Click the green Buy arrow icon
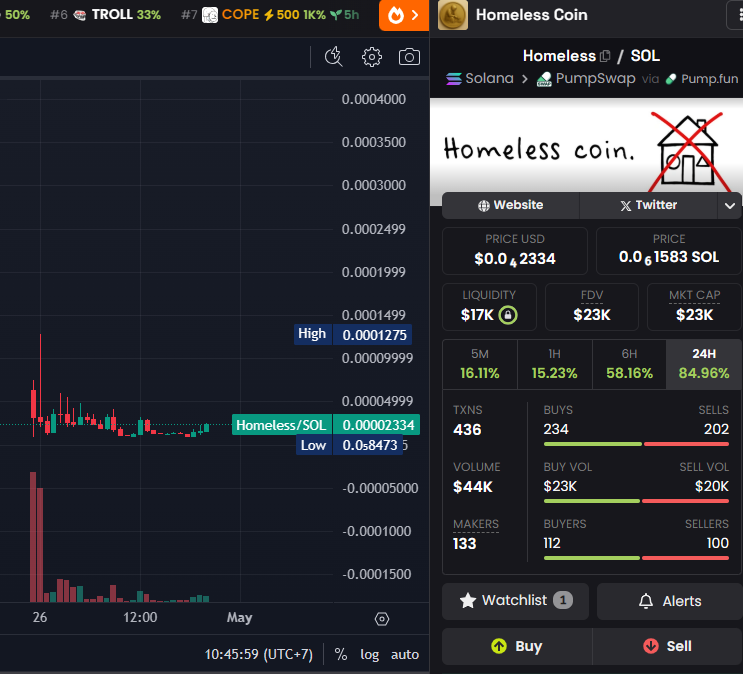Image resolution: width=743 pixels, height=674 pixels. click(x=498, y=646)
